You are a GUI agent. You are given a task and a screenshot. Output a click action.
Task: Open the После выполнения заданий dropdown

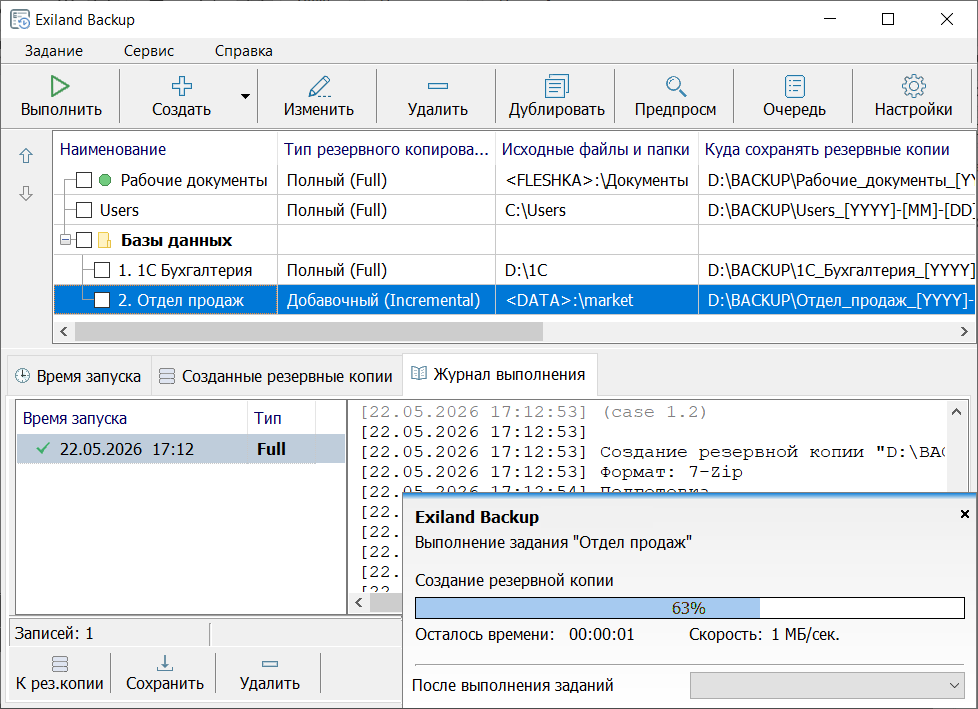(827, 685)
